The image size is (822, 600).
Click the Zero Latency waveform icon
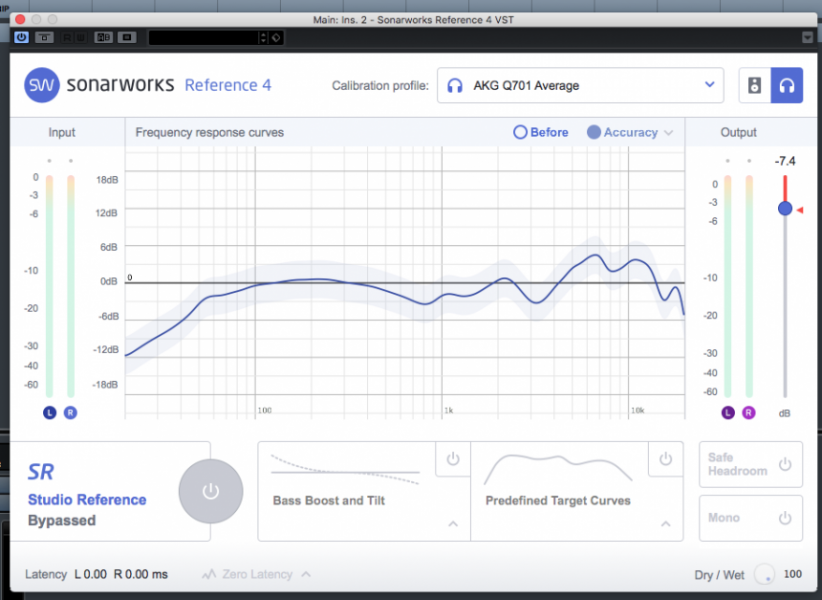(x=209, y=574)
